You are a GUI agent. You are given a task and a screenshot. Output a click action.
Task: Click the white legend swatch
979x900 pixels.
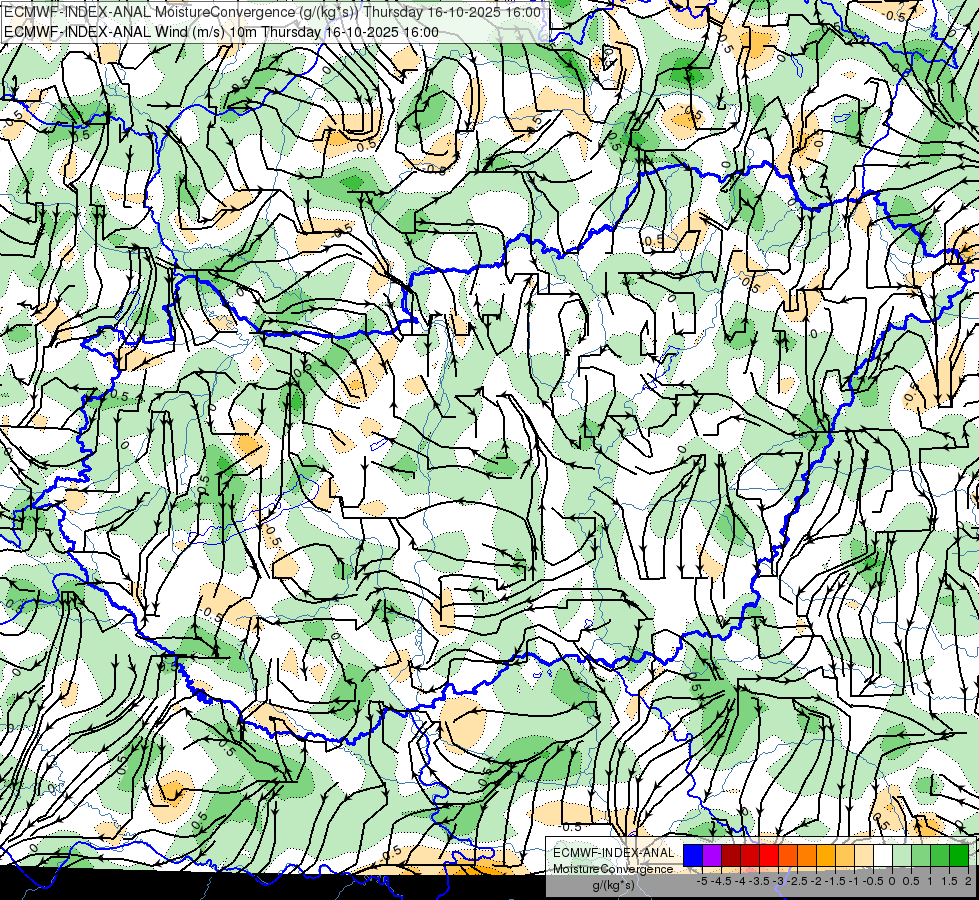883,855
